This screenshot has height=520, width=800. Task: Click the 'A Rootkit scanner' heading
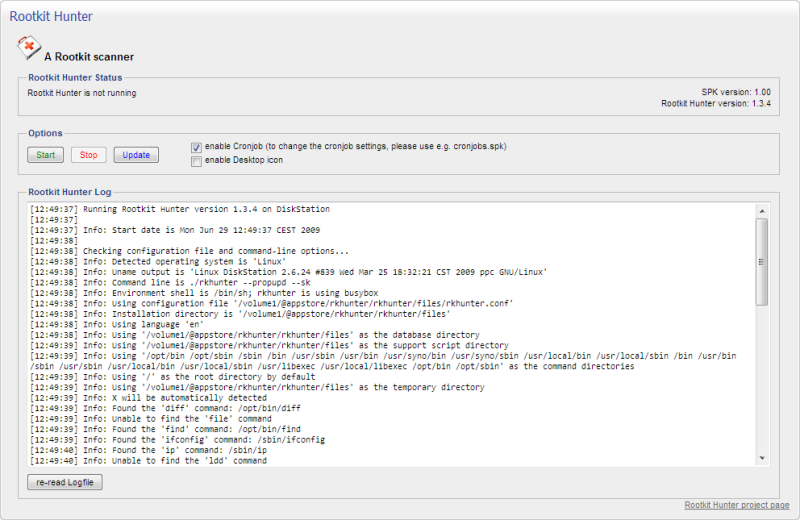tap(89, 57)
